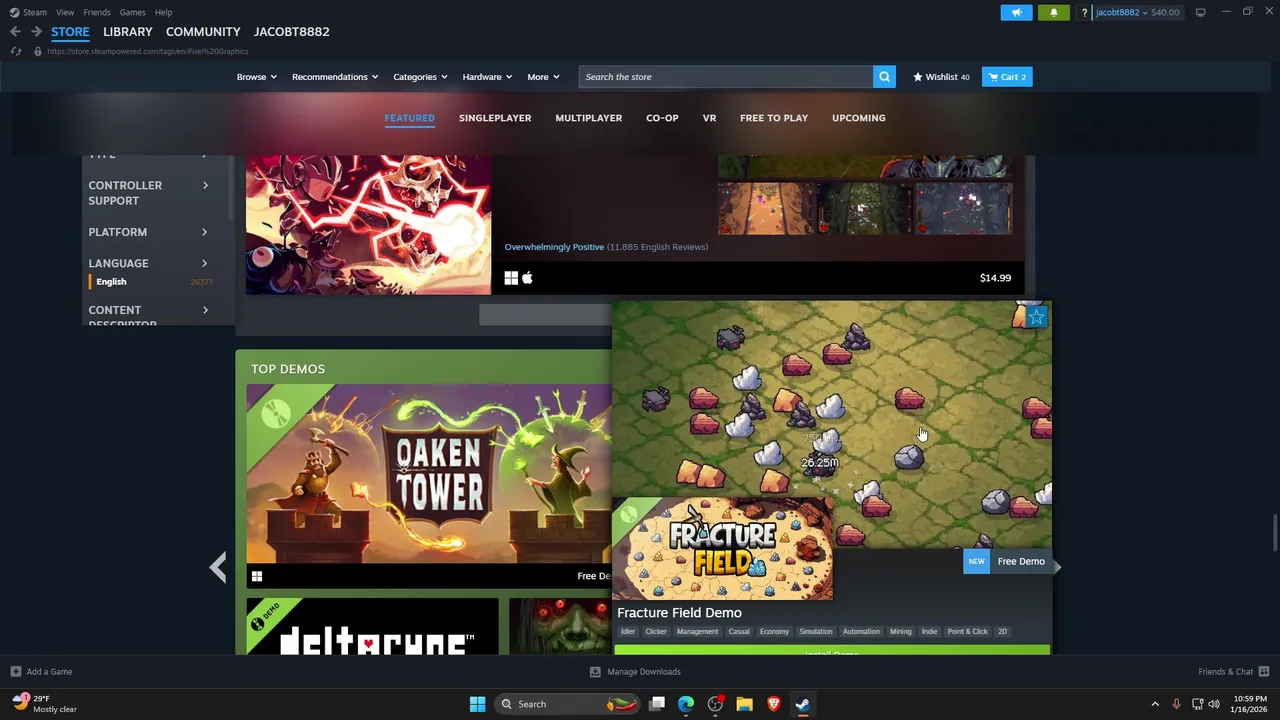Open the Wishlist 40 link

pos(941,77)
